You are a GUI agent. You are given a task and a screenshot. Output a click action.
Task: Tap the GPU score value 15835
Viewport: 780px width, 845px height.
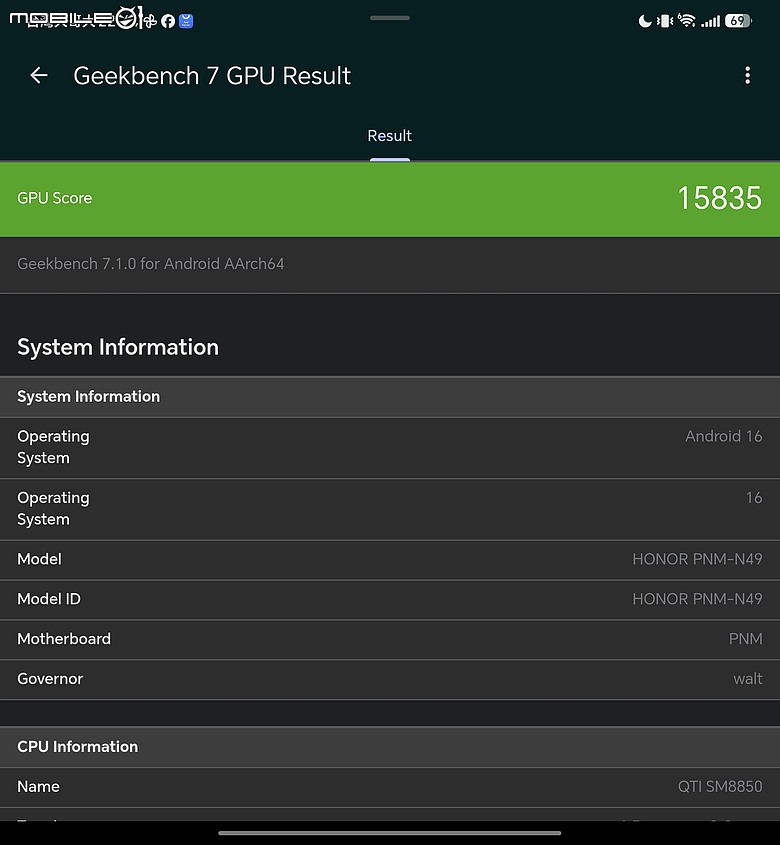point(720,198)
